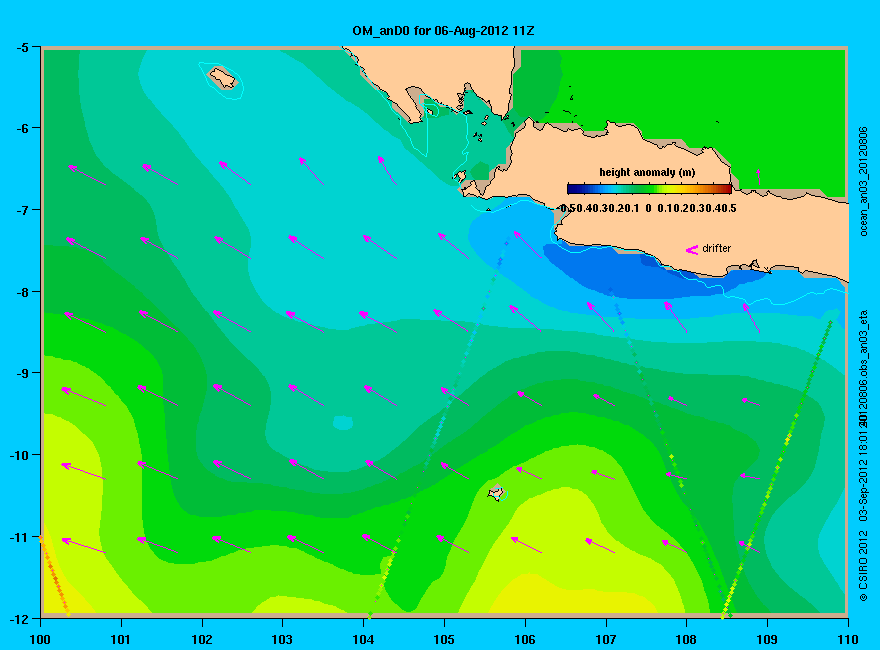Click longitude axis label 103

(x=282, y=639)
